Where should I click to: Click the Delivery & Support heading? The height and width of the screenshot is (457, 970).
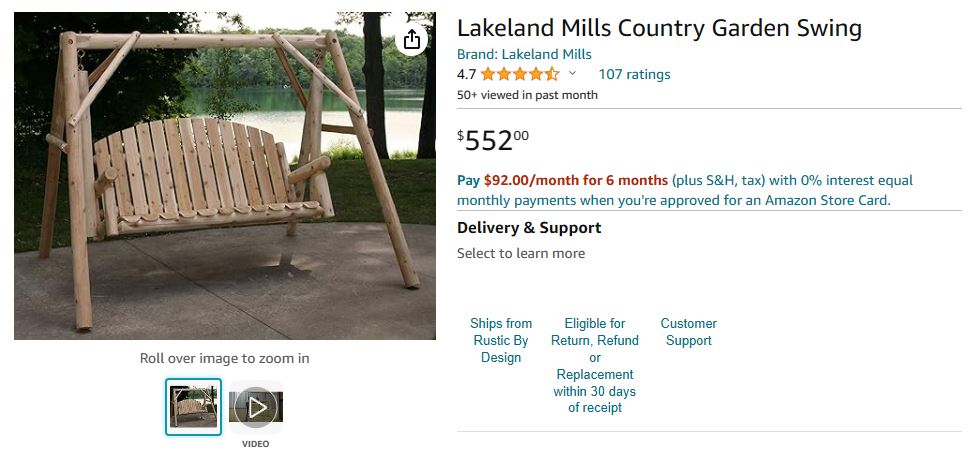click(529, 228)
